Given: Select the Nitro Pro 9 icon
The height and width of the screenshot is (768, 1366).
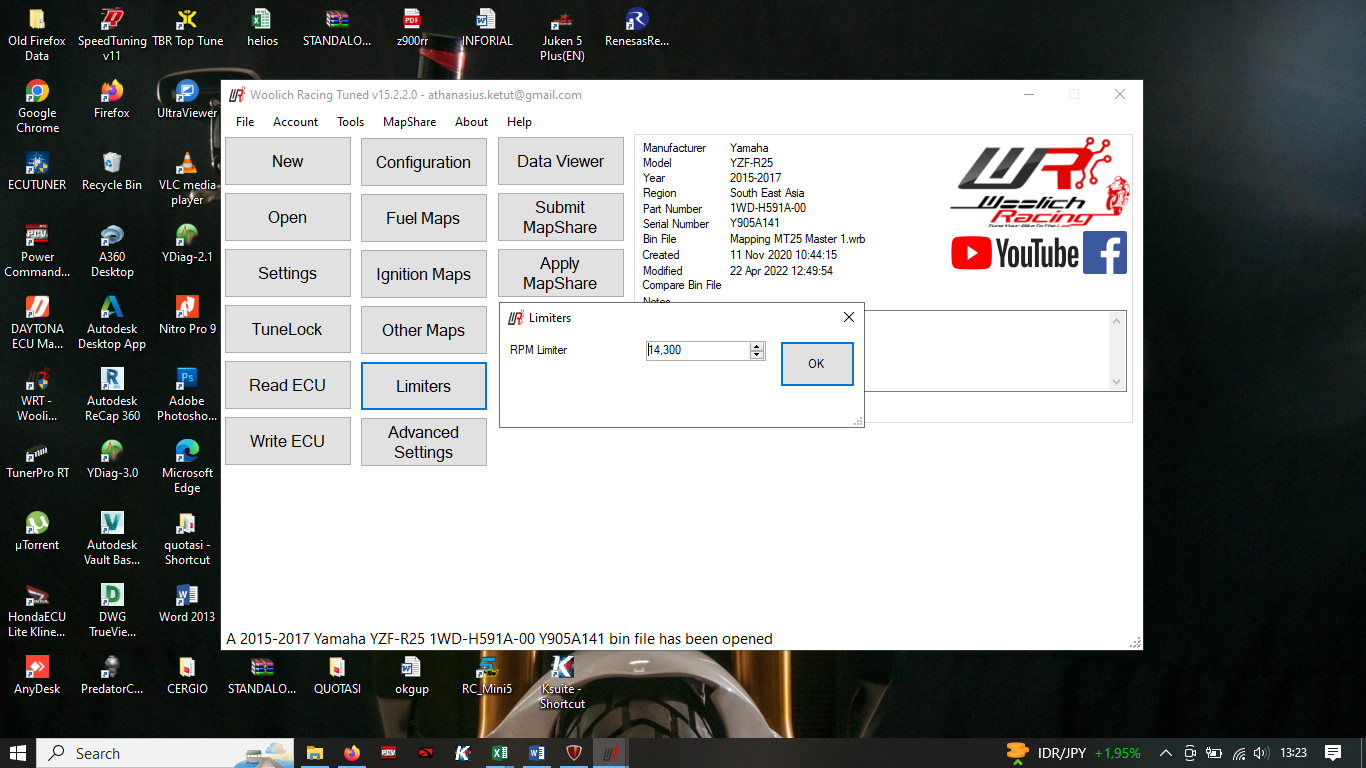Looking at the screenshot, I should (187, 314).
